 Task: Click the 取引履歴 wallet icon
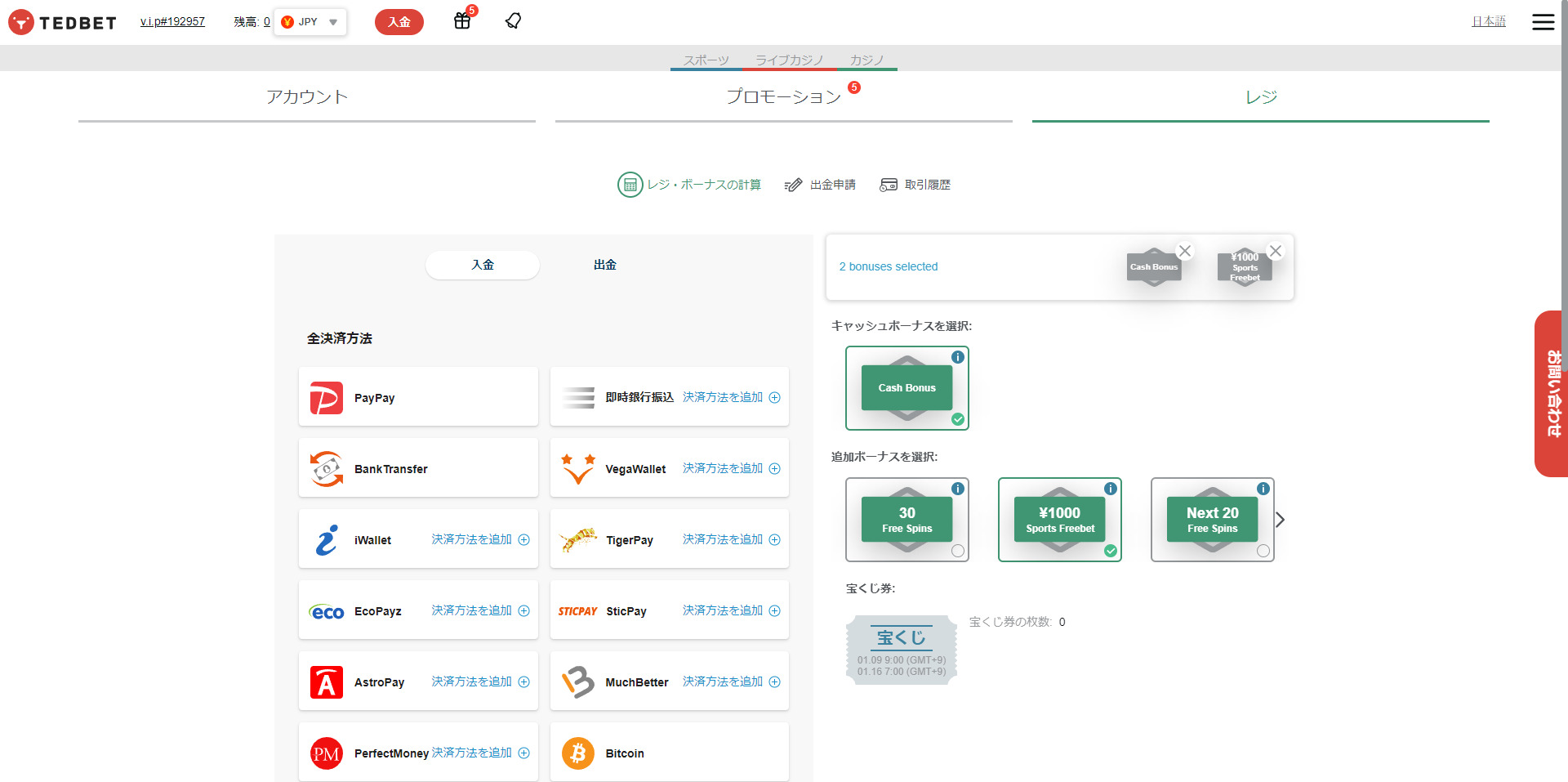click(889, 185)
